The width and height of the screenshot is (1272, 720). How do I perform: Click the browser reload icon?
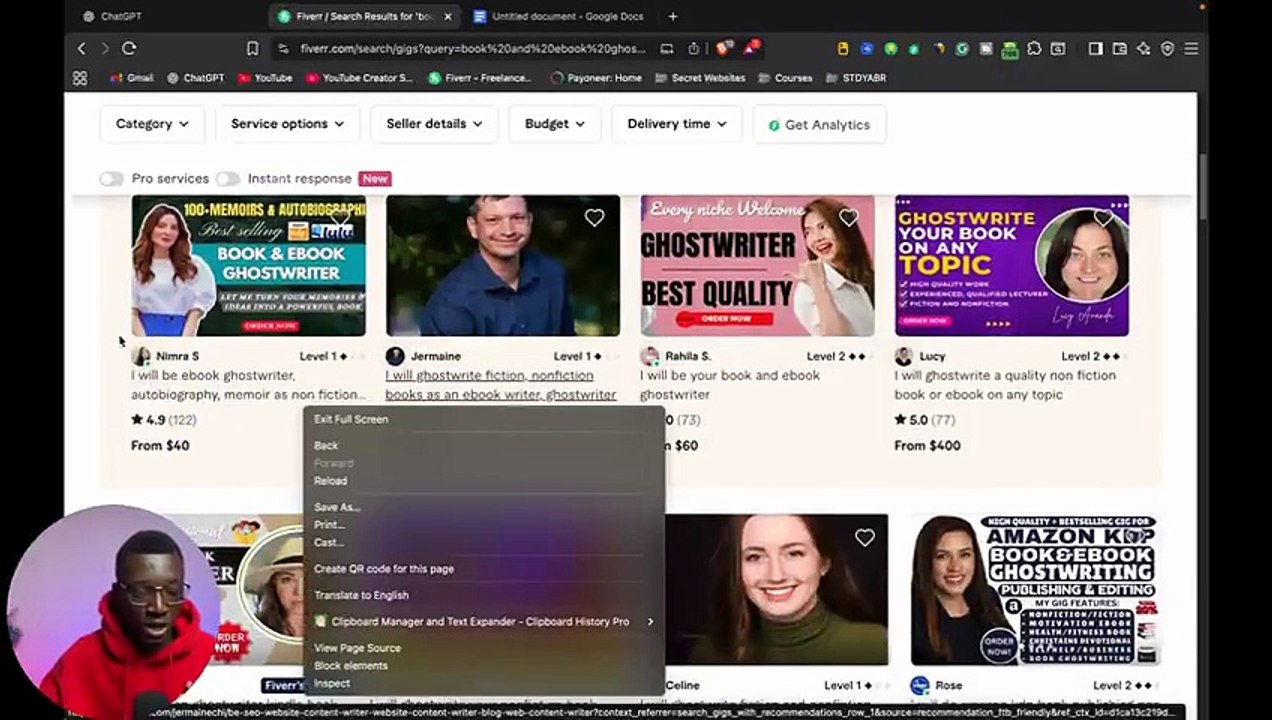point(129,48)
